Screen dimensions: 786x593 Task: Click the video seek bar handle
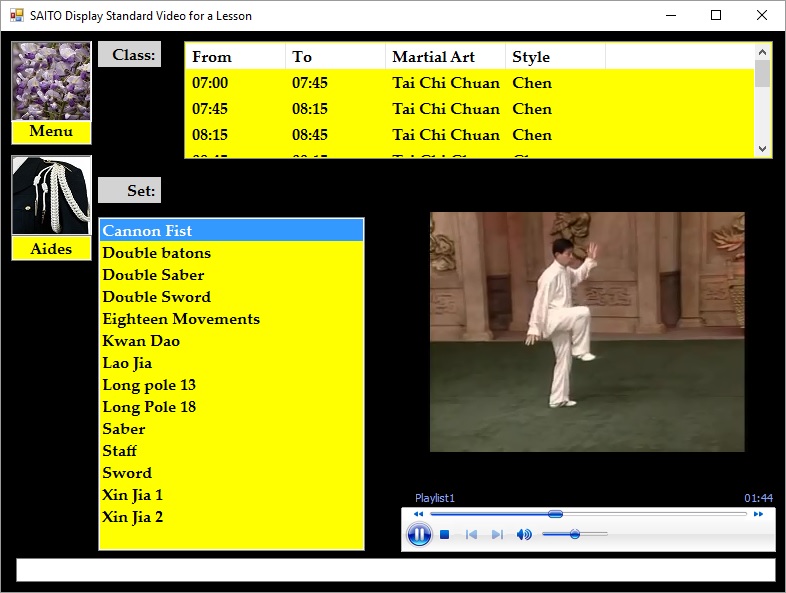click(x=555, y=514)
